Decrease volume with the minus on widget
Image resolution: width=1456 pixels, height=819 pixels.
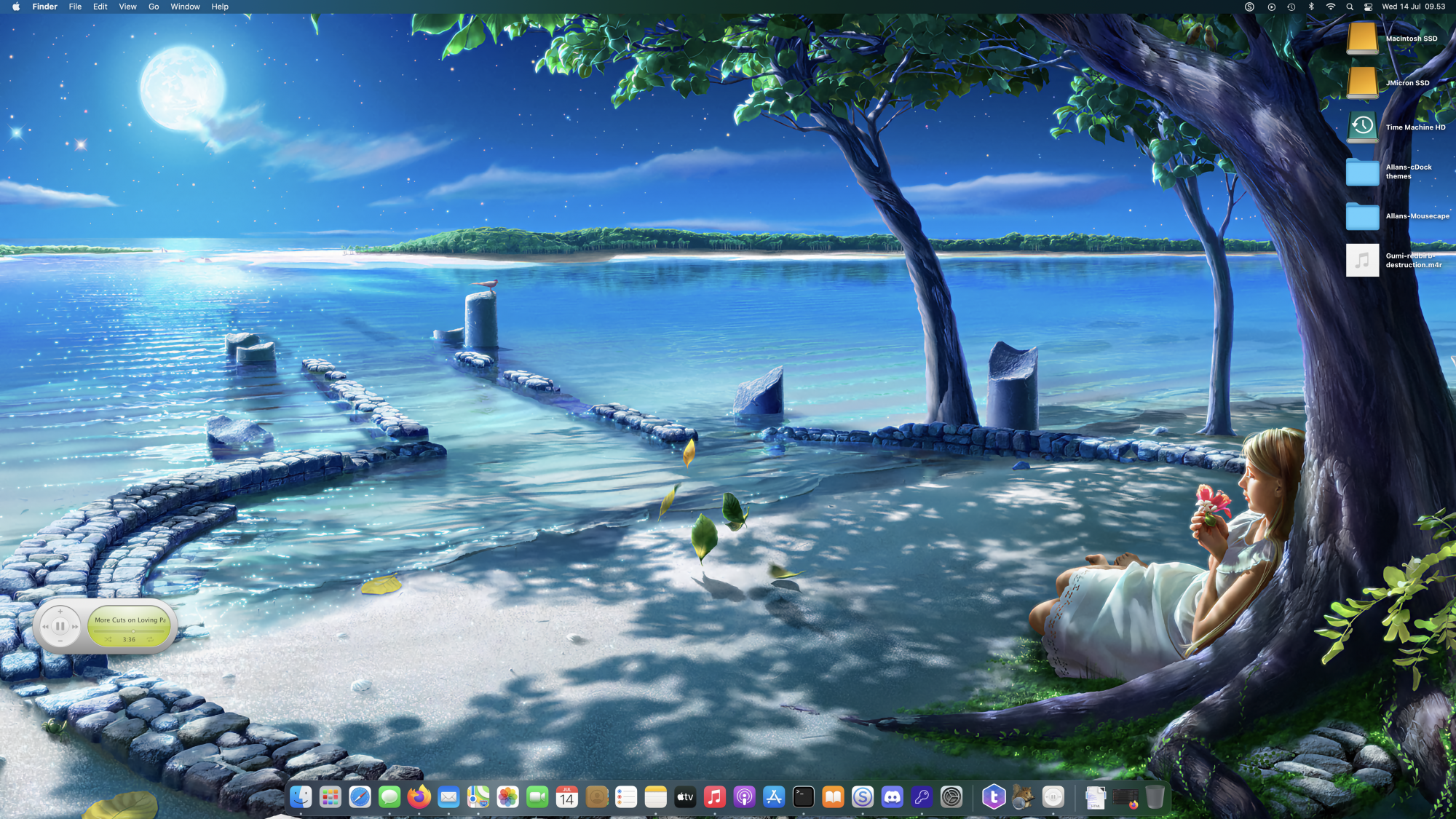coord(60,641)
